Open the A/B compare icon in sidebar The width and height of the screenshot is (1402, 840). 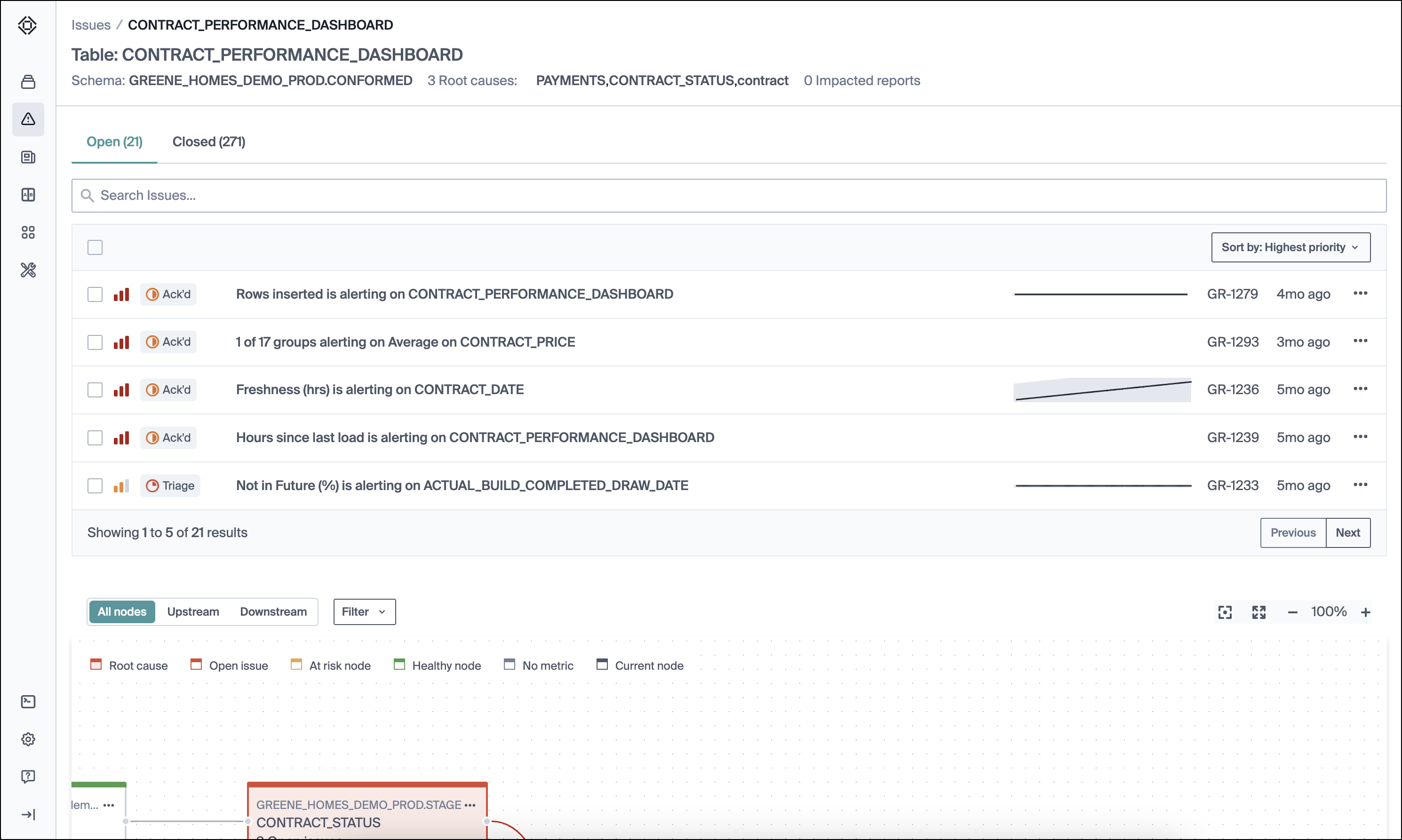pyautogui.click(x=28, y=195)
